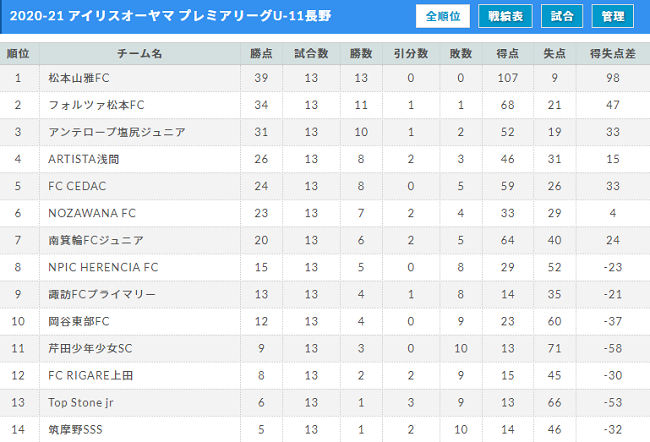Select team 南箕輪FCジュニア
The height and width of the screenshot is (442, 650).
(96, 240)
